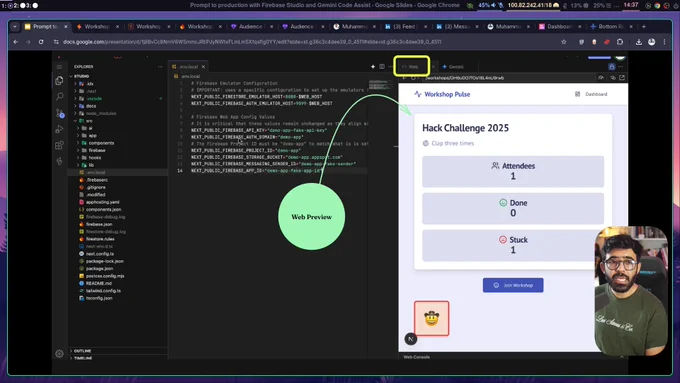
Task: Open the Chrome three-dot menu
Action: point(664,42)
